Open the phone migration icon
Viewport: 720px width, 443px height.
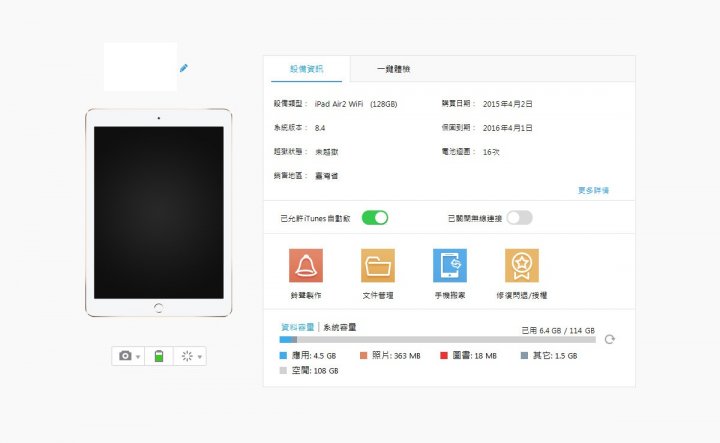450,265
